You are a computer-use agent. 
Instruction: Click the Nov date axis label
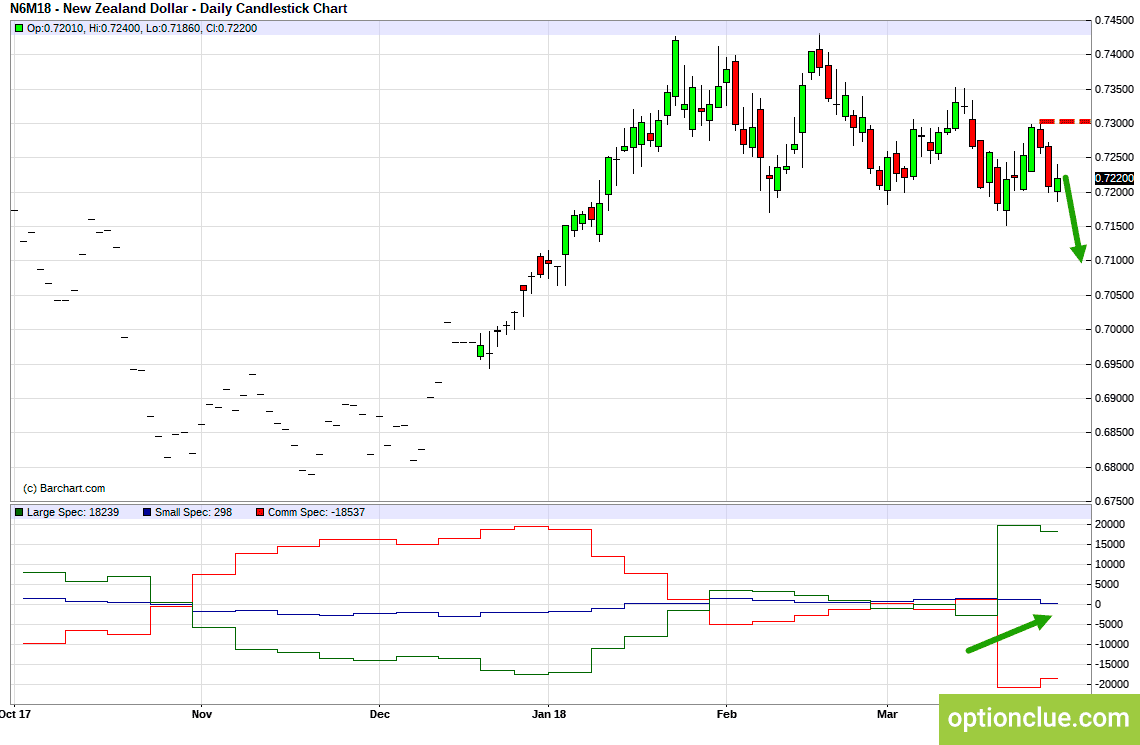pyautogui.click(x=201, y=714)
